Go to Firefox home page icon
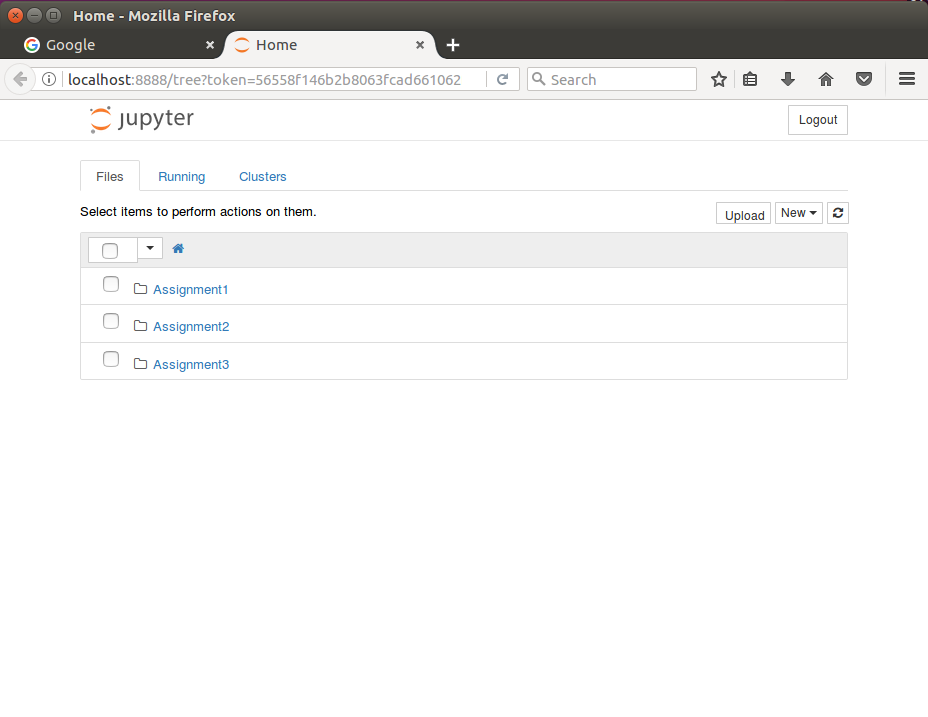Image resolution: width=928 pixels, height=717 pixels. (x=826, y=79)
